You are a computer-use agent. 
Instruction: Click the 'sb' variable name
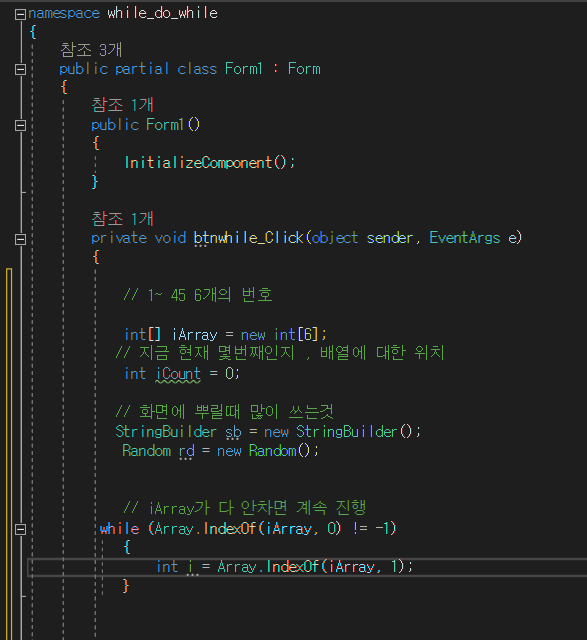233,432
